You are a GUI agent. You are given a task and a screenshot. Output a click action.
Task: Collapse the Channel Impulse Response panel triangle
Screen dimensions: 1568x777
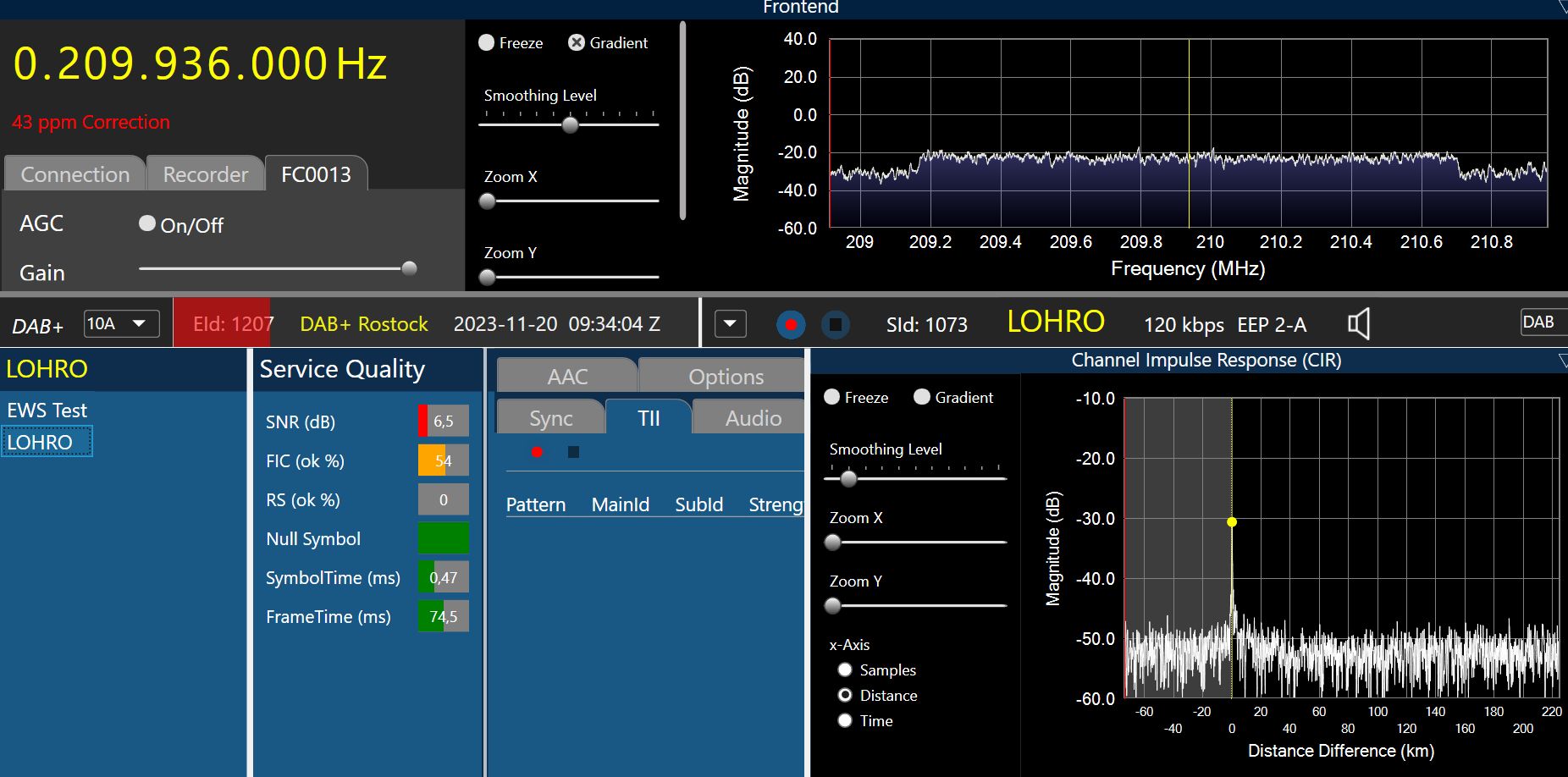coord(1562,361)
